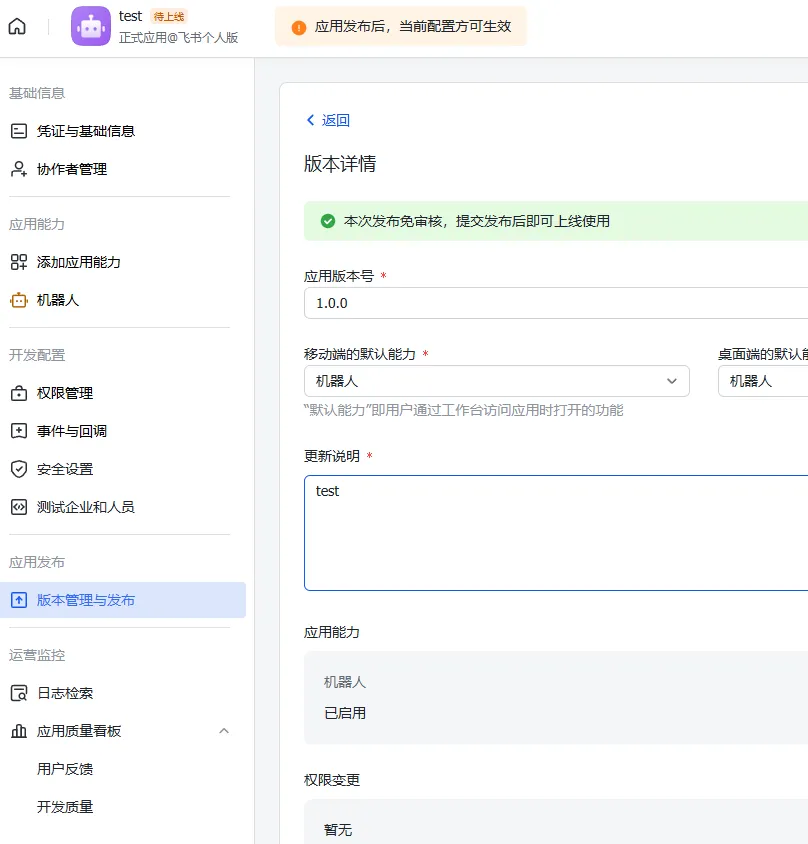Viewport: 808px width, 844px height.
Task: Open the 移动端的默认能力 dropdown
Action: (497, 381)
